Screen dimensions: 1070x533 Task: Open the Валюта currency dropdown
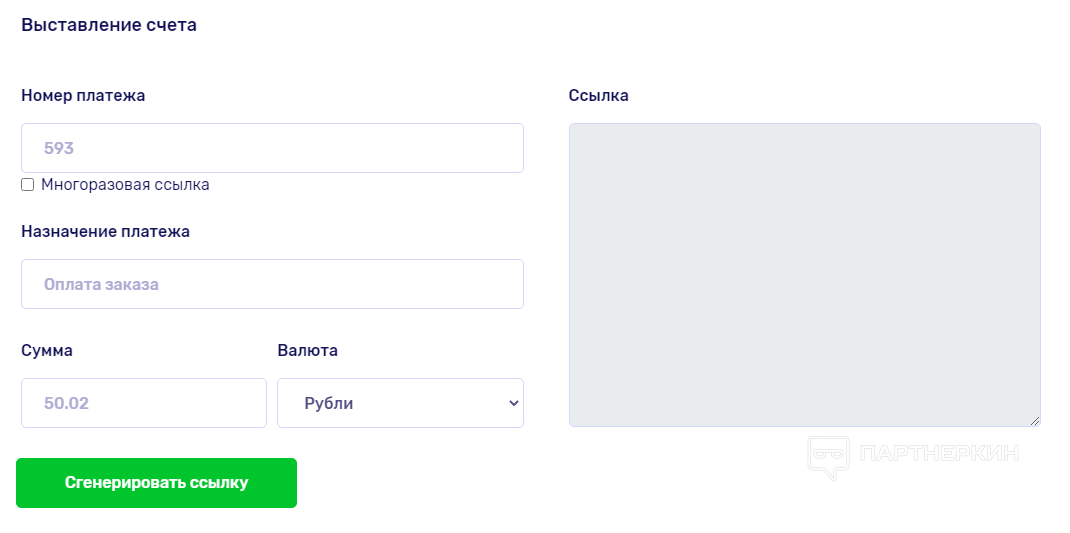click(400, 403)
